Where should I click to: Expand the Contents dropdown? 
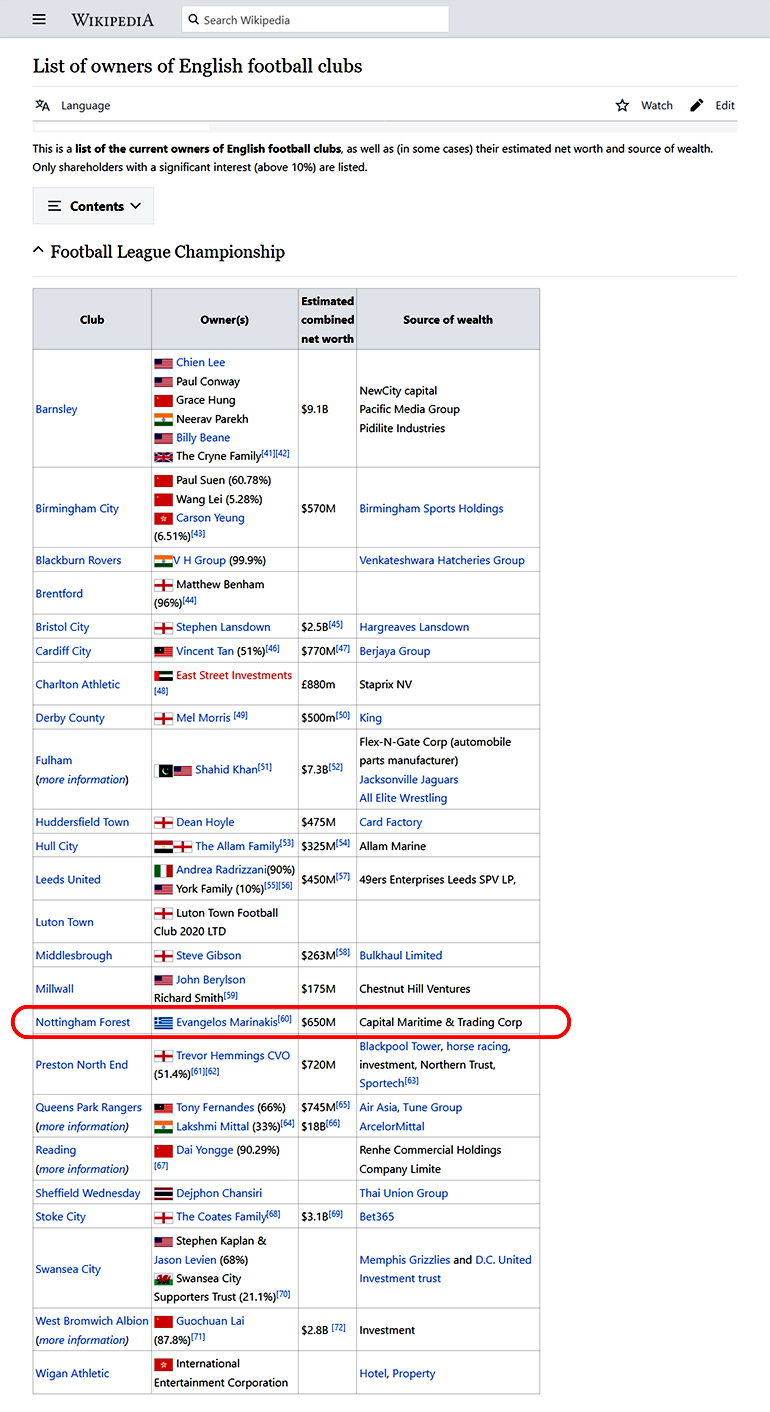pos(94,206)
